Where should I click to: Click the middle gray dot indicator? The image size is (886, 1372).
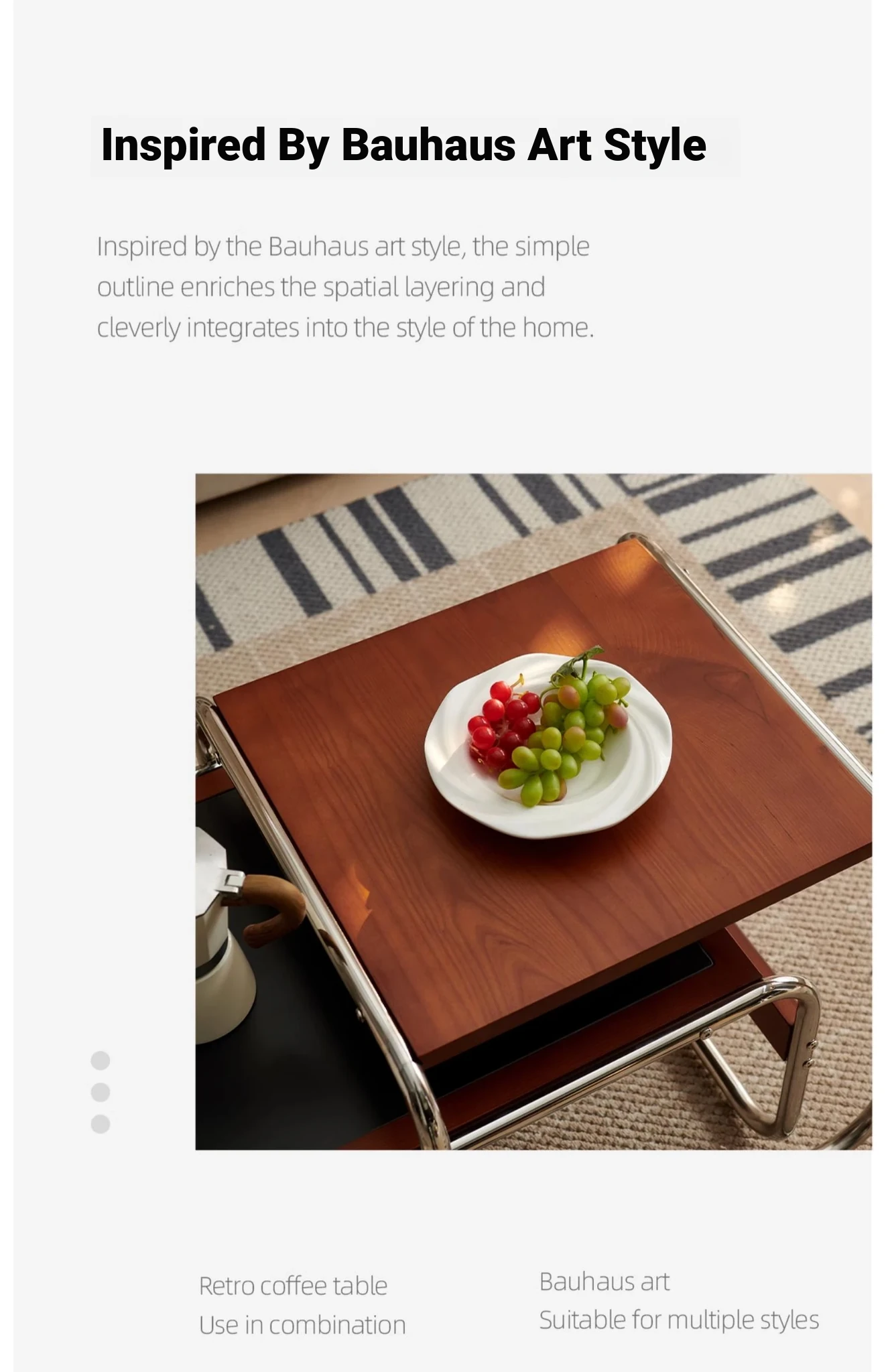(101, 1093)
